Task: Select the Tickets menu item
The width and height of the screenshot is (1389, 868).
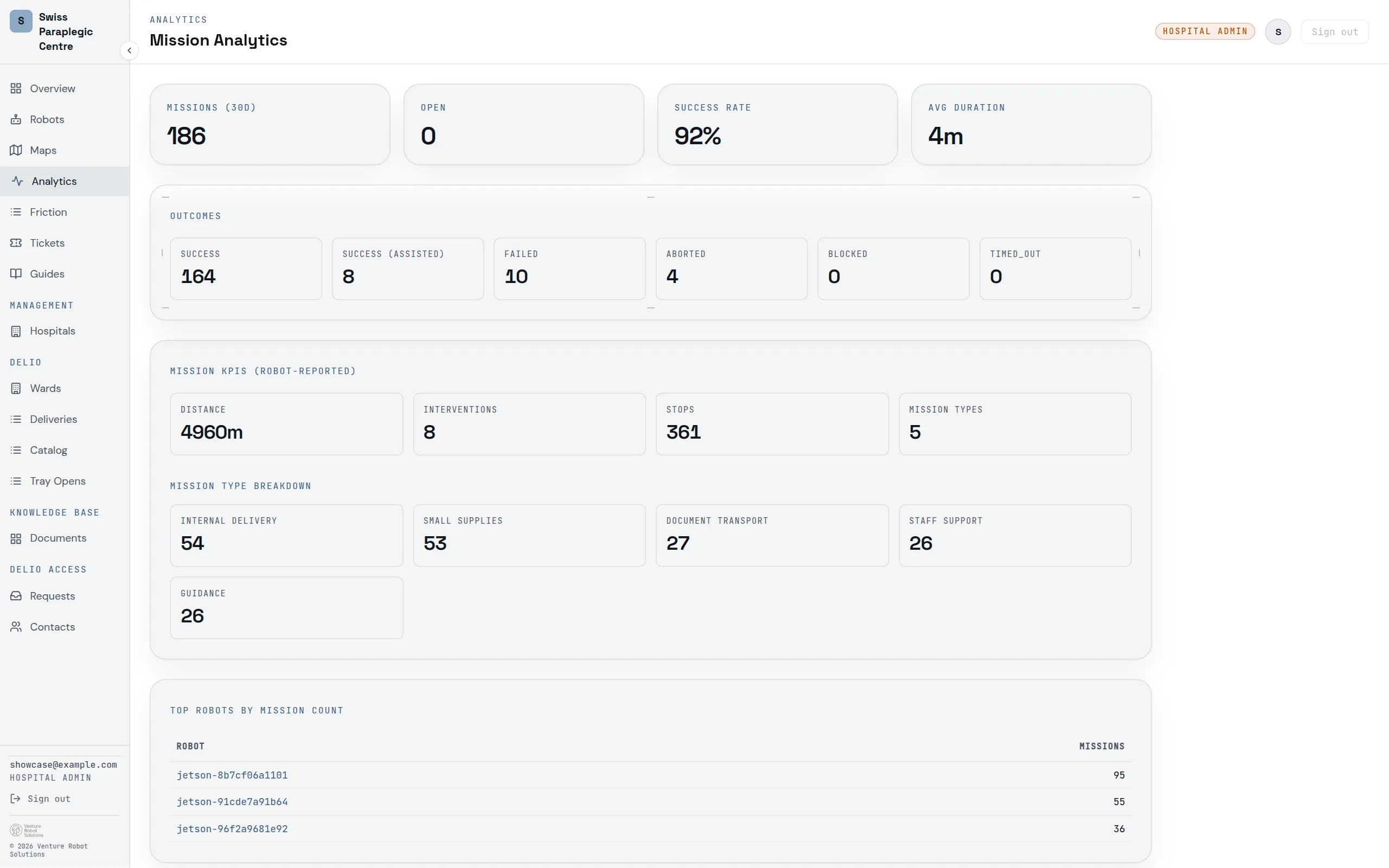Action: (65, 243)
